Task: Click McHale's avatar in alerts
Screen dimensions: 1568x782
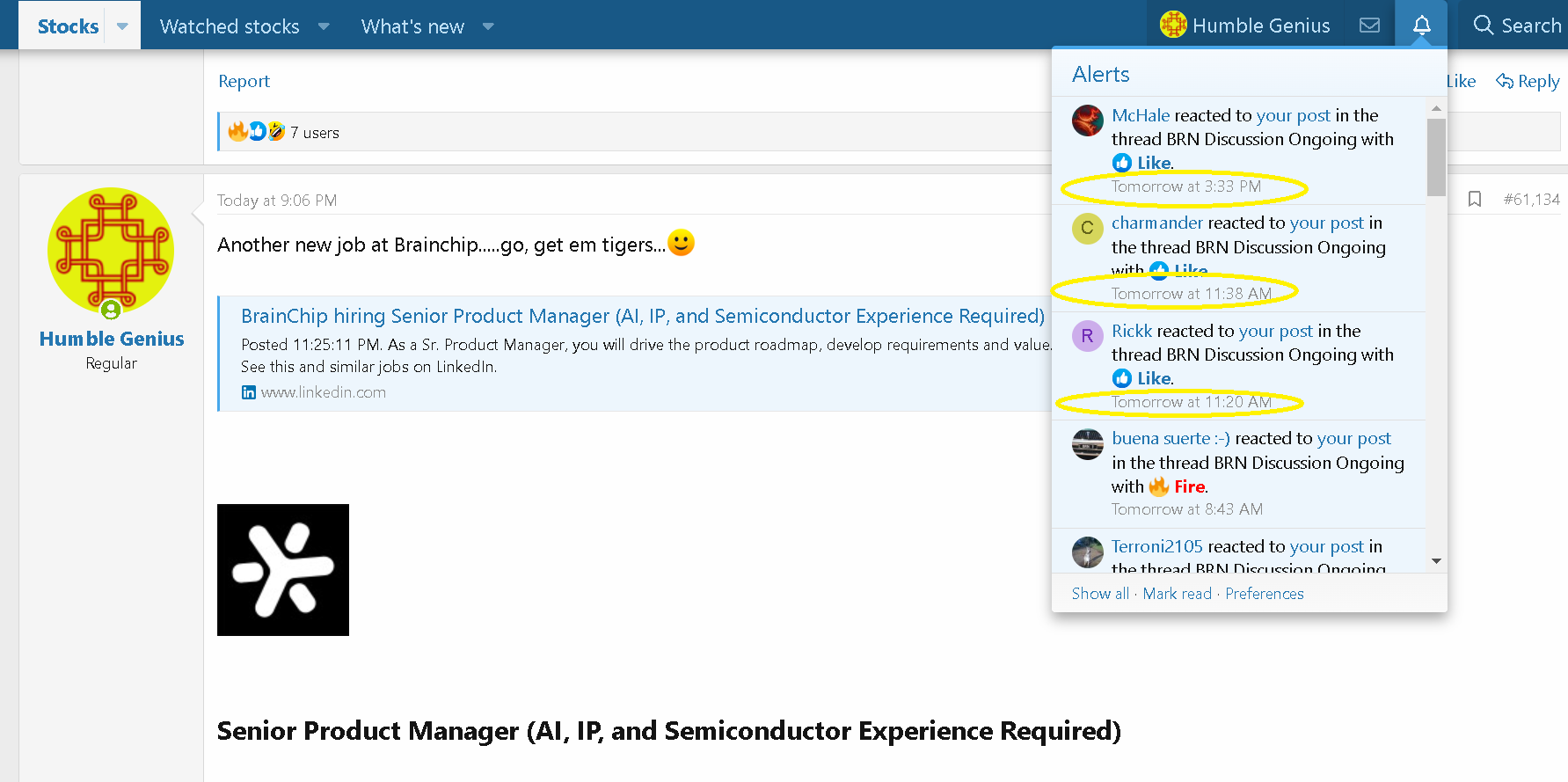Action: pyautogui.click(x=1087, y=121)
